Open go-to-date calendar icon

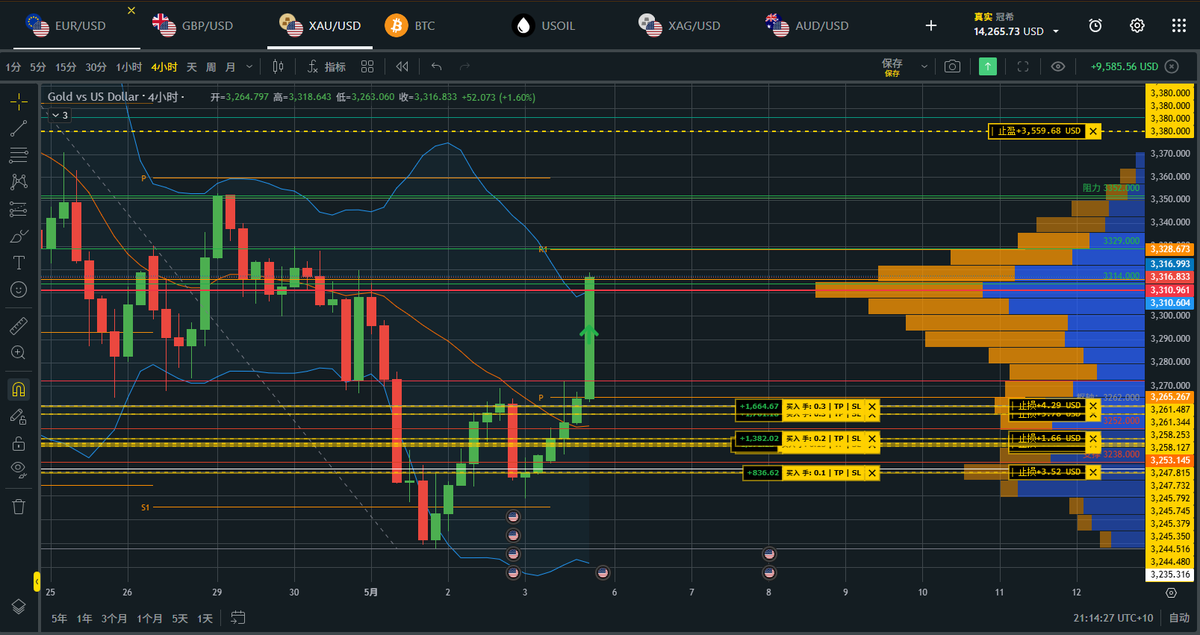[x=238, y=617]
